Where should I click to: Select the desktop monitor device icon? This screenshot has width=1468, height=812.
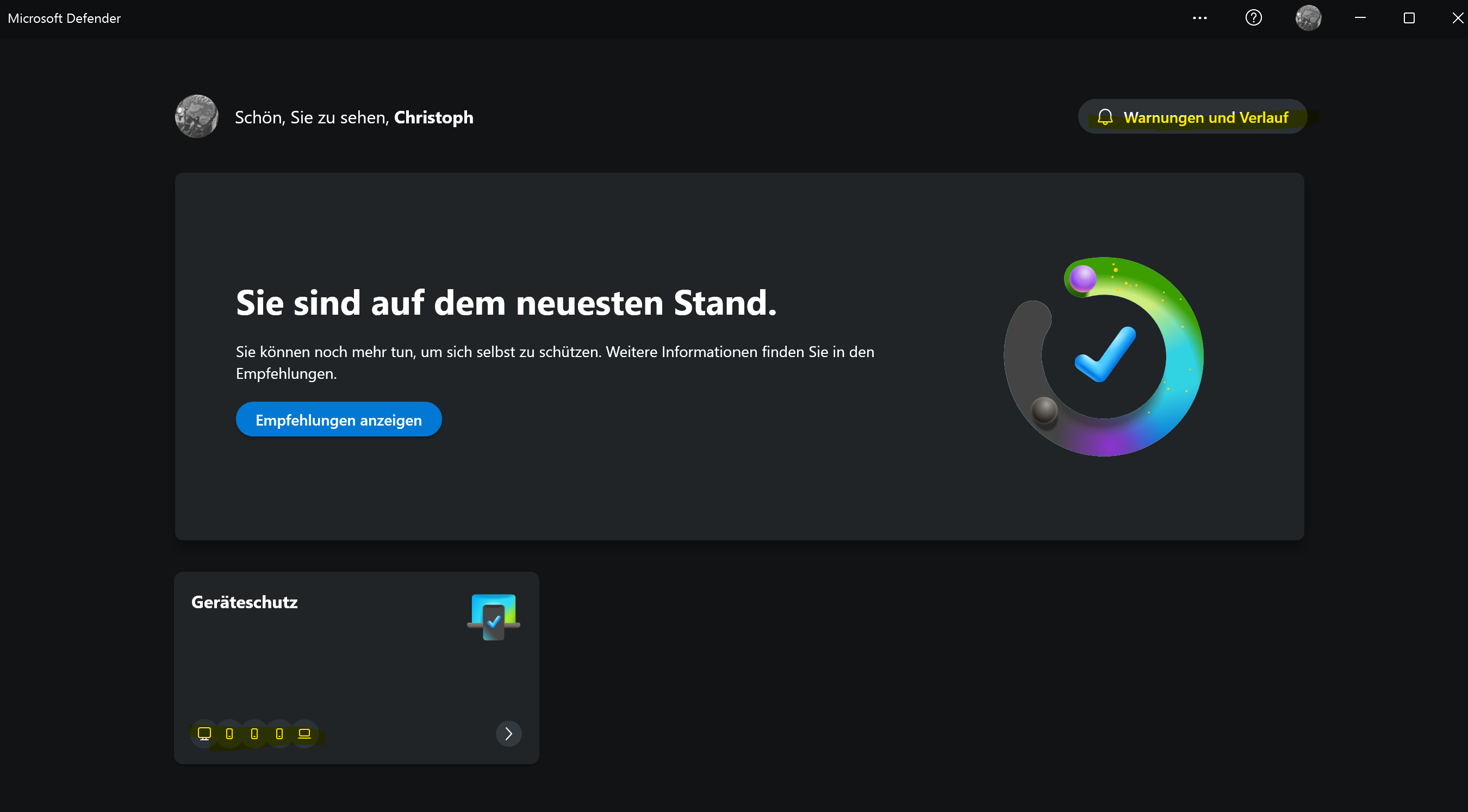(x=204, y=733)
